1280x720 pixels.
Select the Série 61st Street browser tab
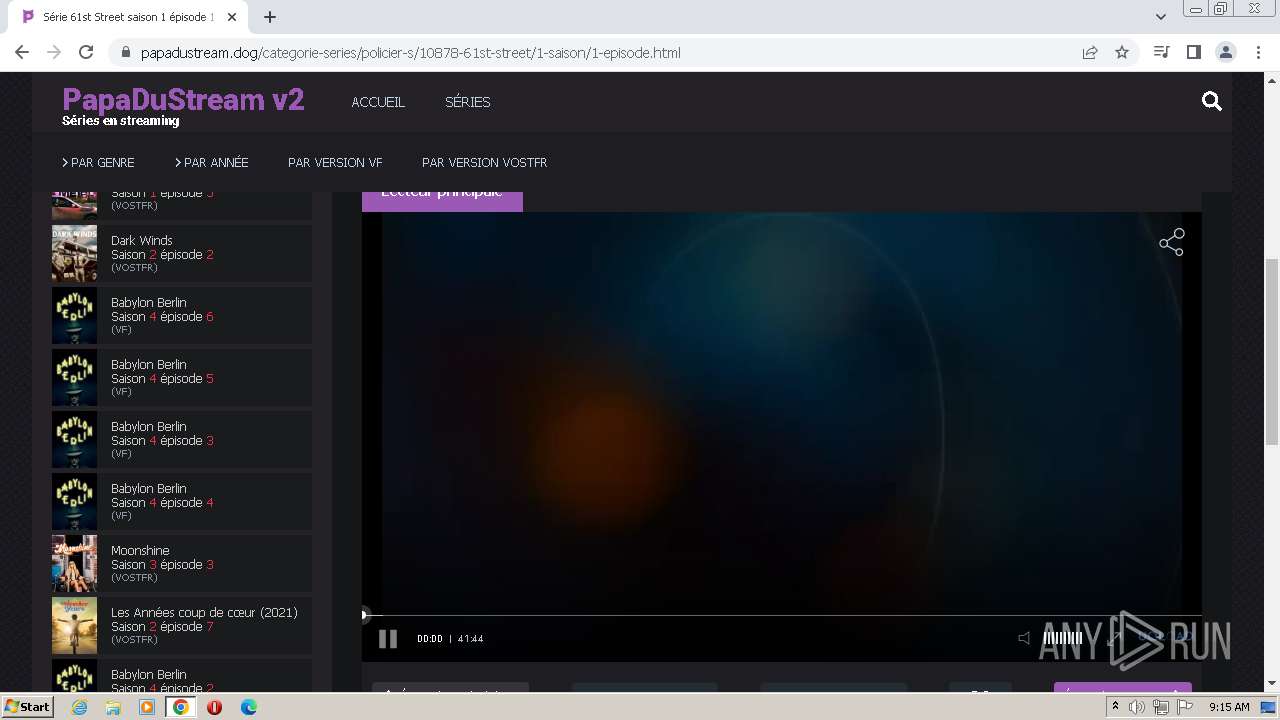coord(128,17)
